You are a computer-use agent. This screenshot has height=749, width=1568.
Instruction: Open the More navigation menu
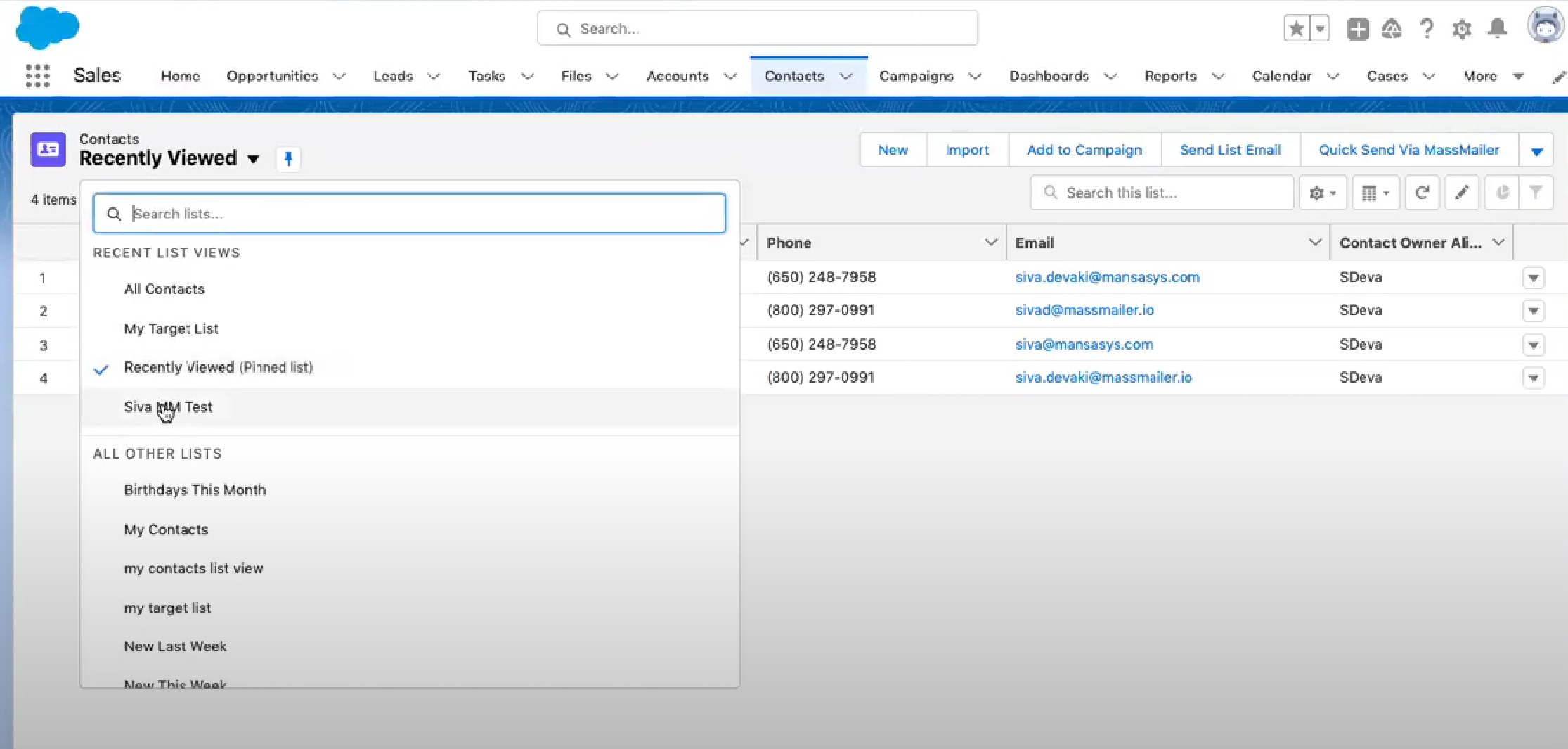tap(1493, 76)
